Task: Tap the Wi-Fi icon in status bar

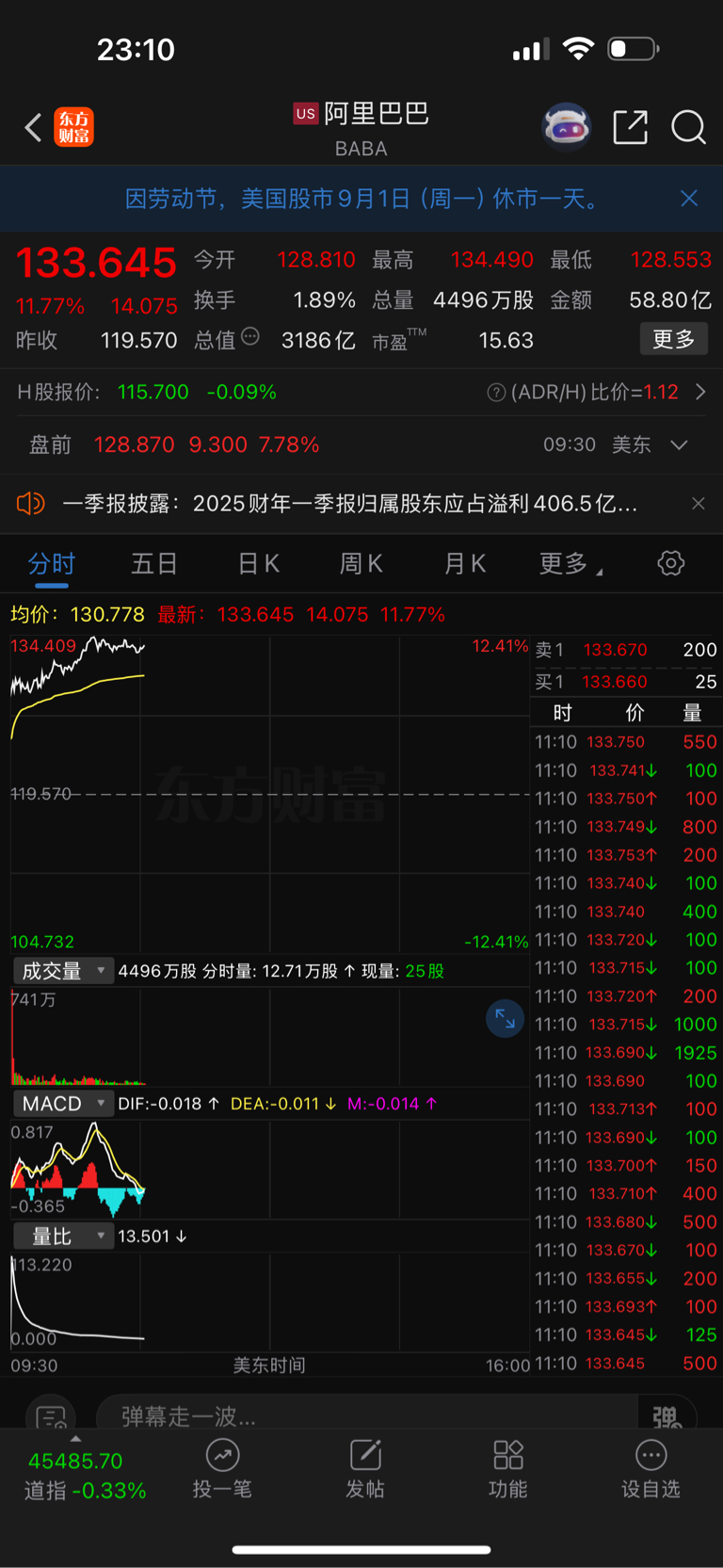Action: point(578,48)
